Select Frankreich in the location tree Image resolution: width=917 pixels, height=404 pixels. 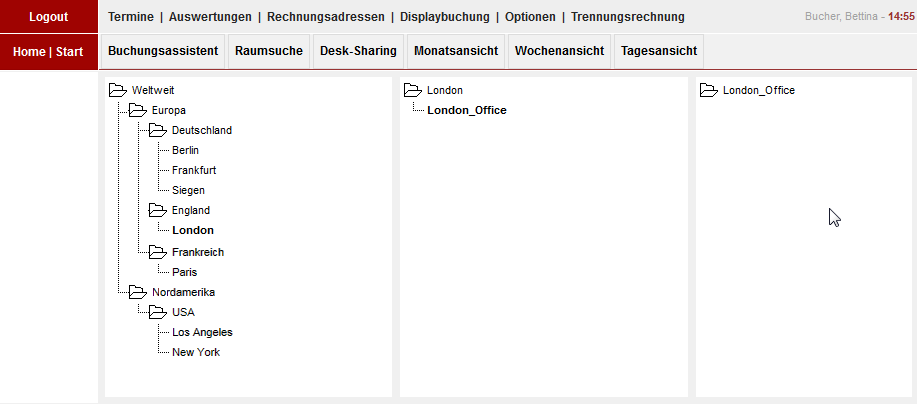tap(198, 253)
